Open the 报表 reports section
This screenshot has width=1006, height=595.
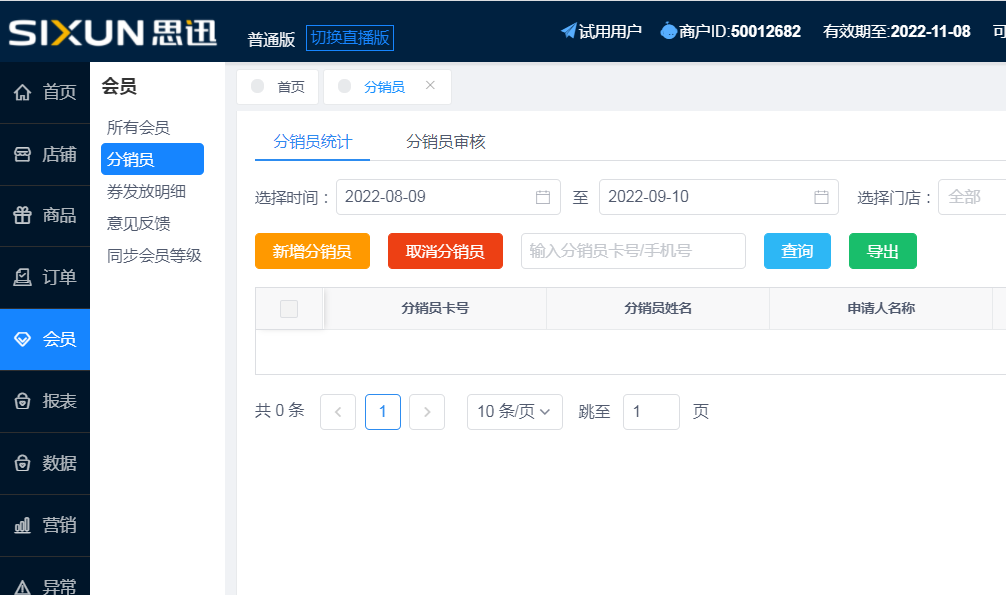point(44,401)
